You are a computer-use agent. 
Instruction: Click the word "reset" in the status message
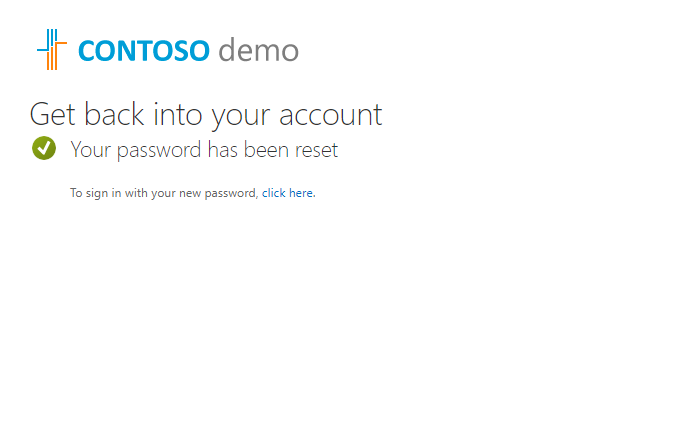click(317, 150)
